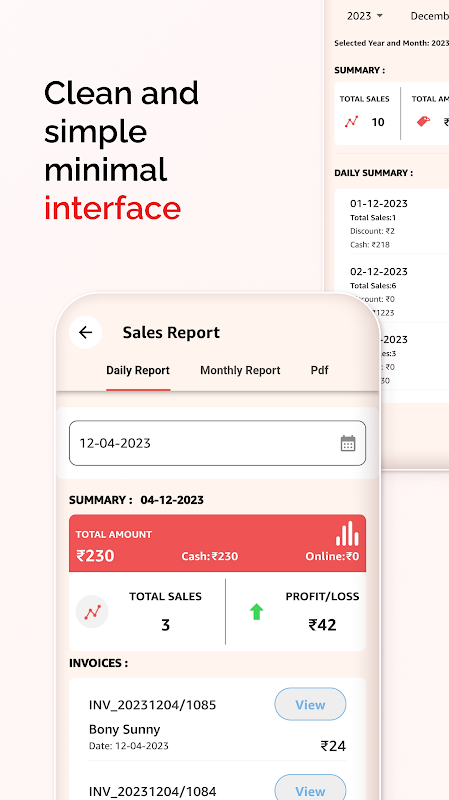Tap the Online:₹0 label
Viewport: 449px width, 800px height.
click(332, 556)
